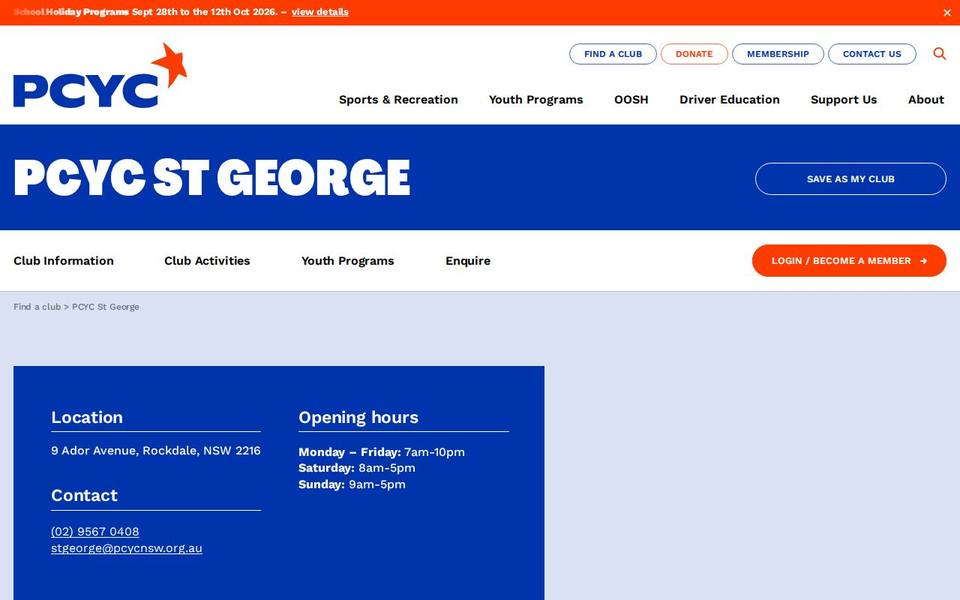Click the Saturday opening hours line
The image size is (960, 600).
356,468
